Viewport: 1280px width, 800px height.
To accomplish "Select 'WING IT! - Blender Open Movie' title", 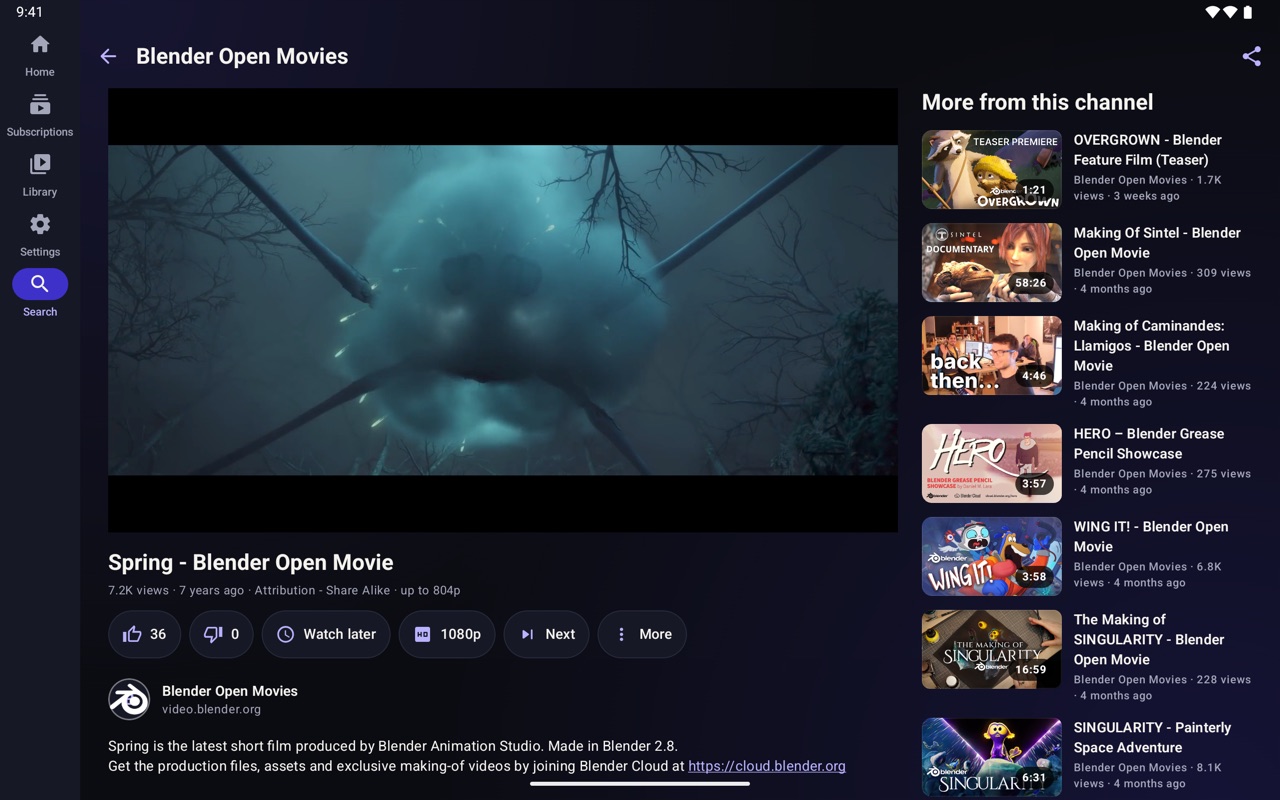I will [1151, 537].
